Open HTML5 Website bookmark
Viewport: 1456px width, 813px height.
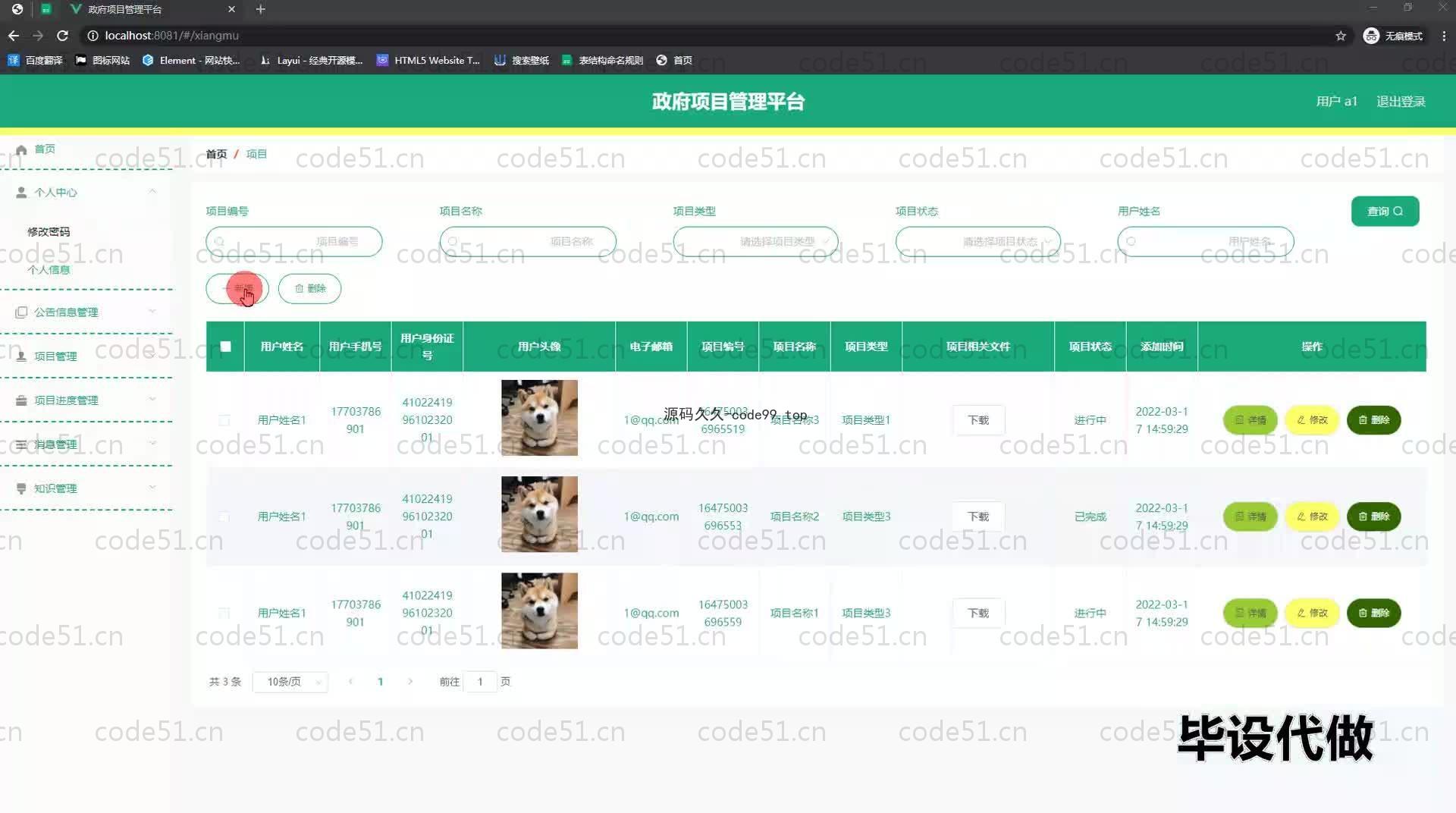tap(428, 60)
